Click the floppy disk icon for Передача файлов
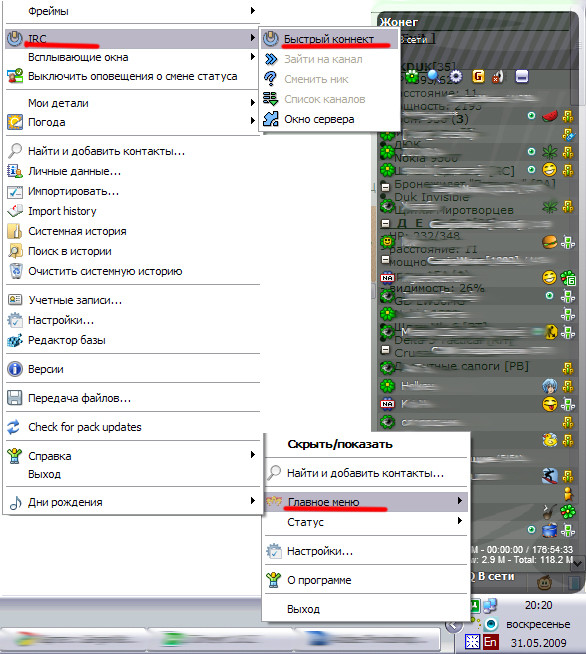The width and height of the screenshot is (586, 654). point(15,398)
